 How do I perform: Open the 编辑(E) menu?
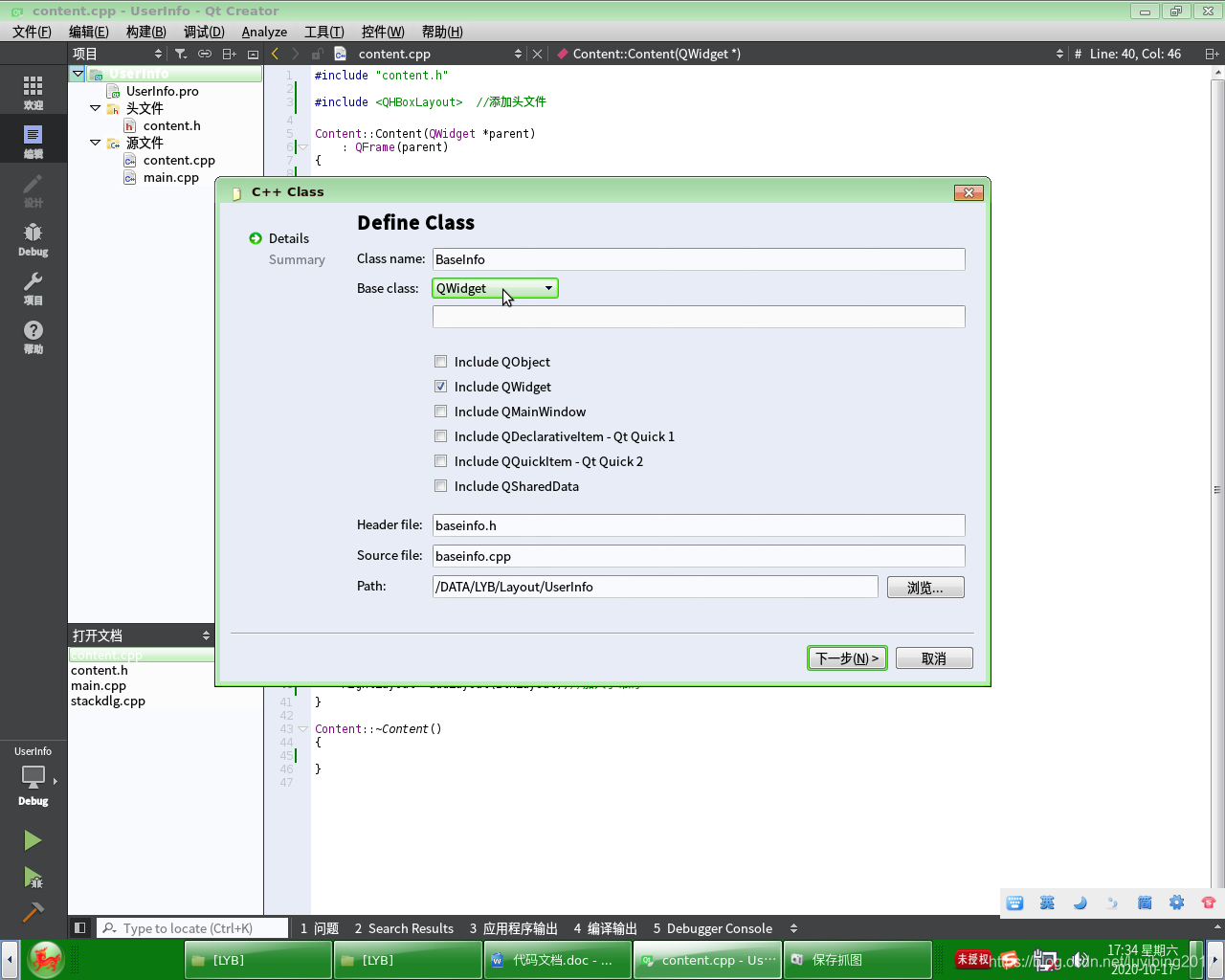(x=89, y=32)
